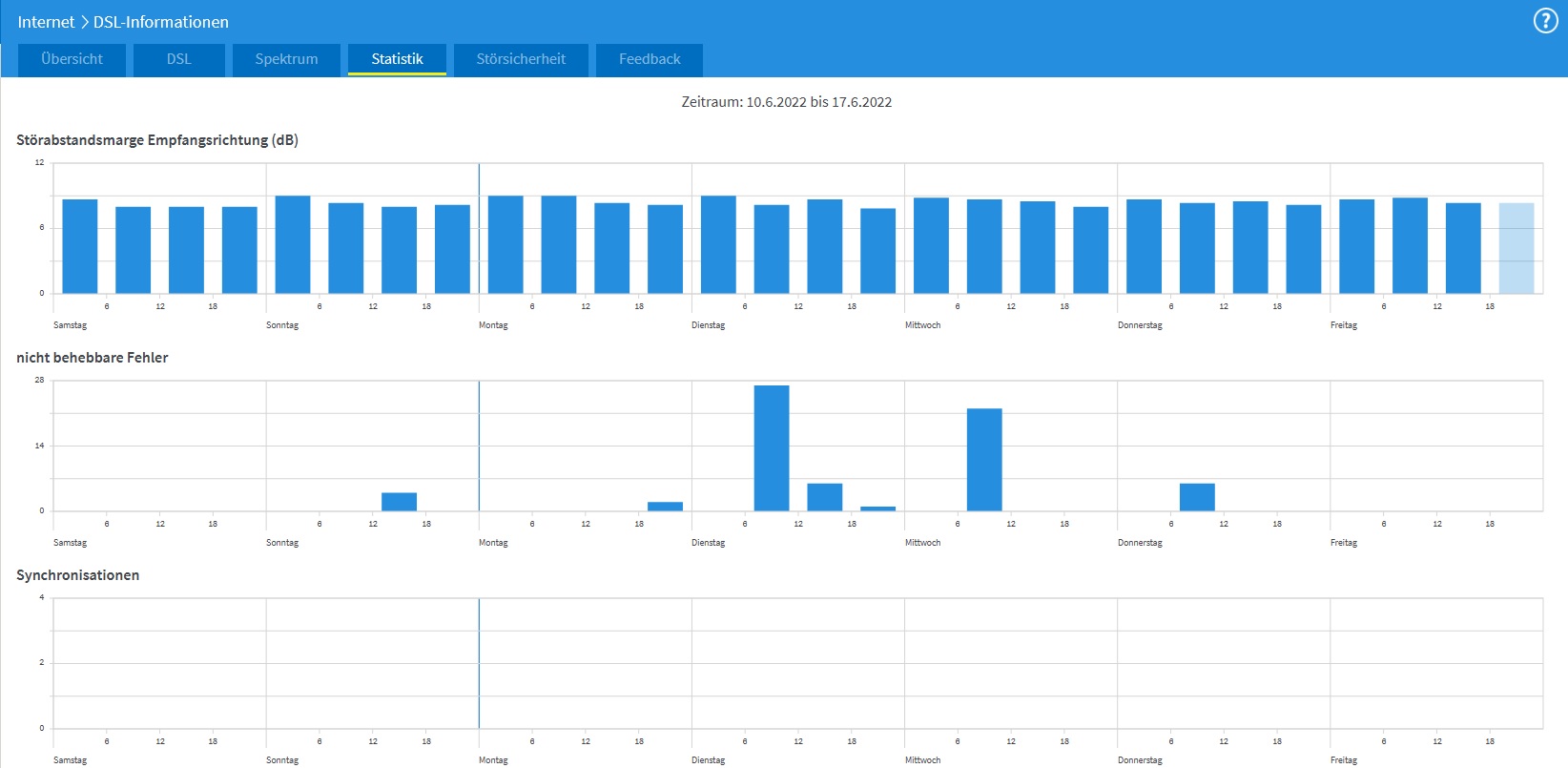1568x768 pixels.
Task: Click the Samstag label under margin chart
Action: pos(70,325)
